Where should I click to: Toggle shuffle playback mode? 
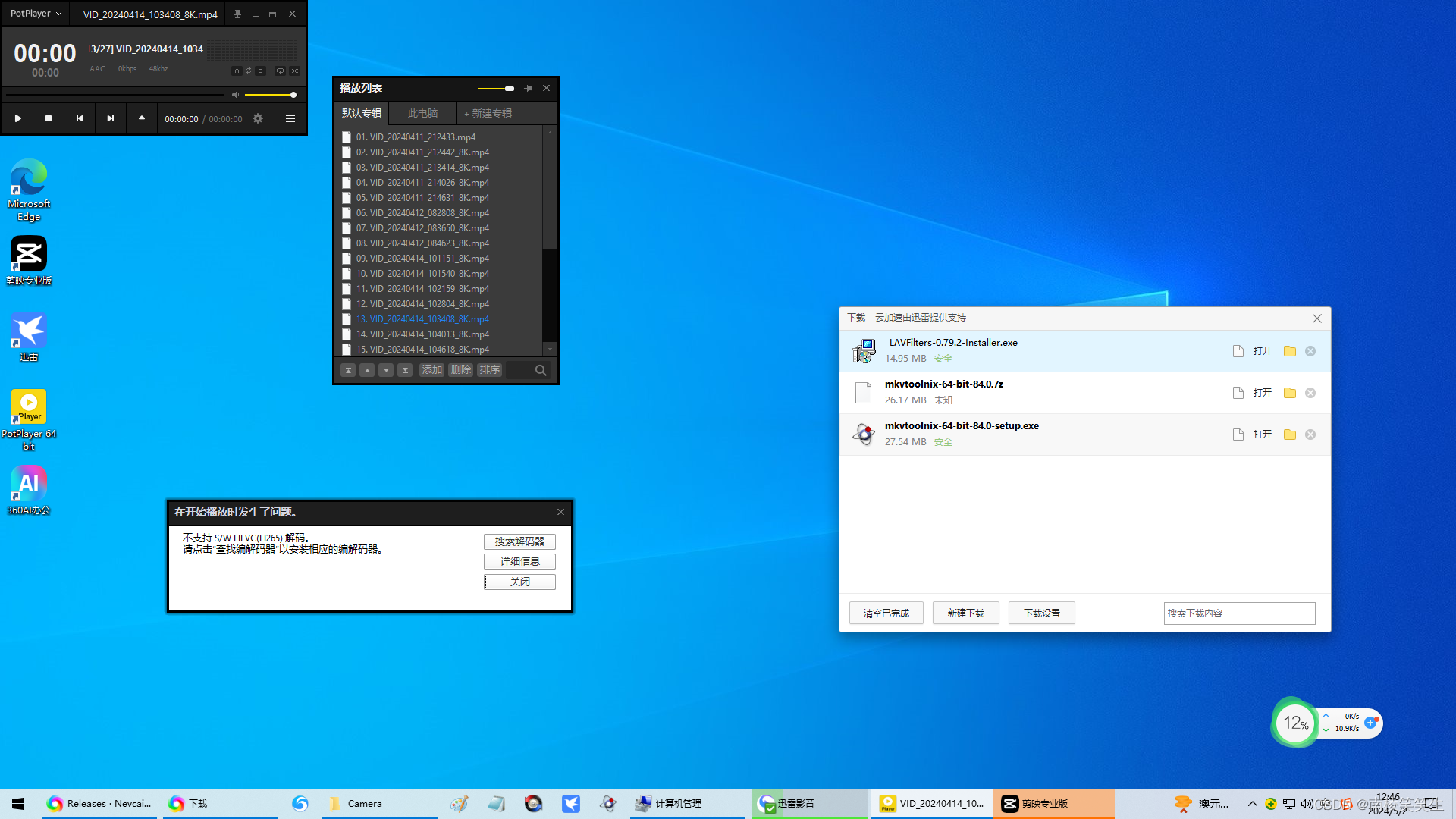tap(295, 71)
